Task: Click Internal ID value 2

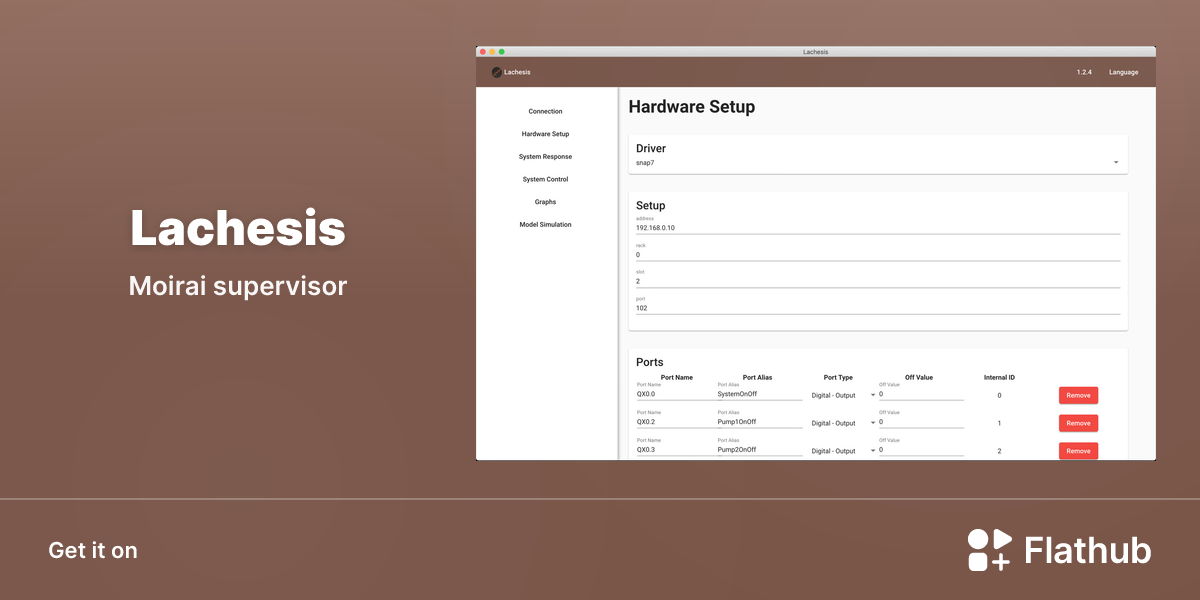Action: tap(999, 451)
